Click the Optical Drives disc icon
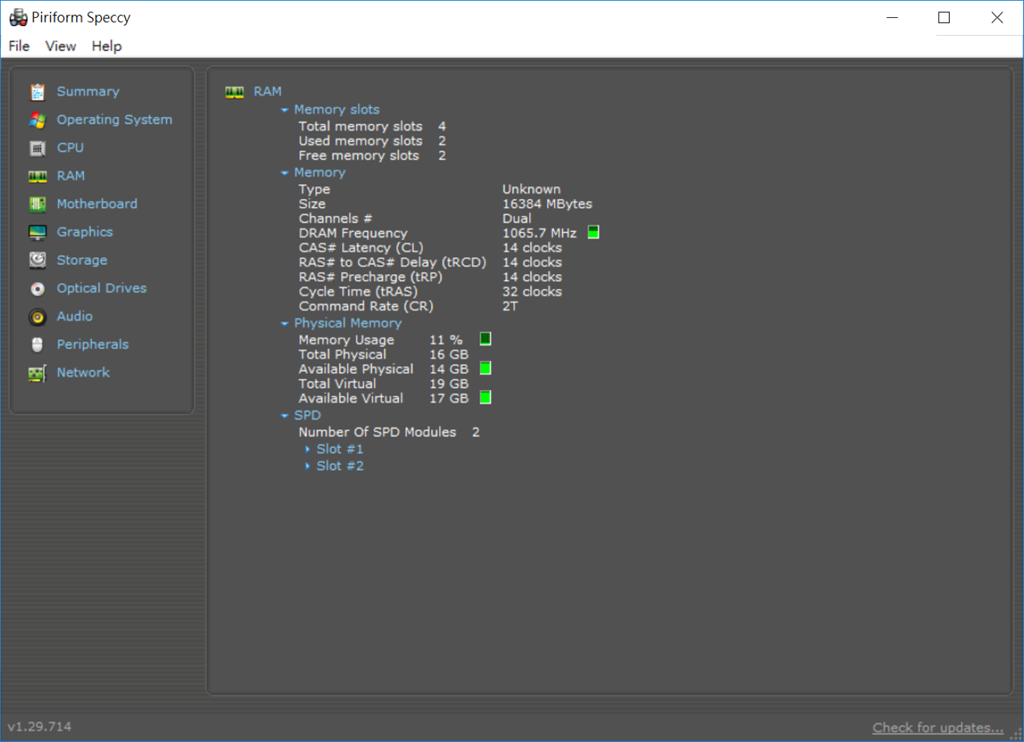1024x742 pixels. tap(37, 288)
